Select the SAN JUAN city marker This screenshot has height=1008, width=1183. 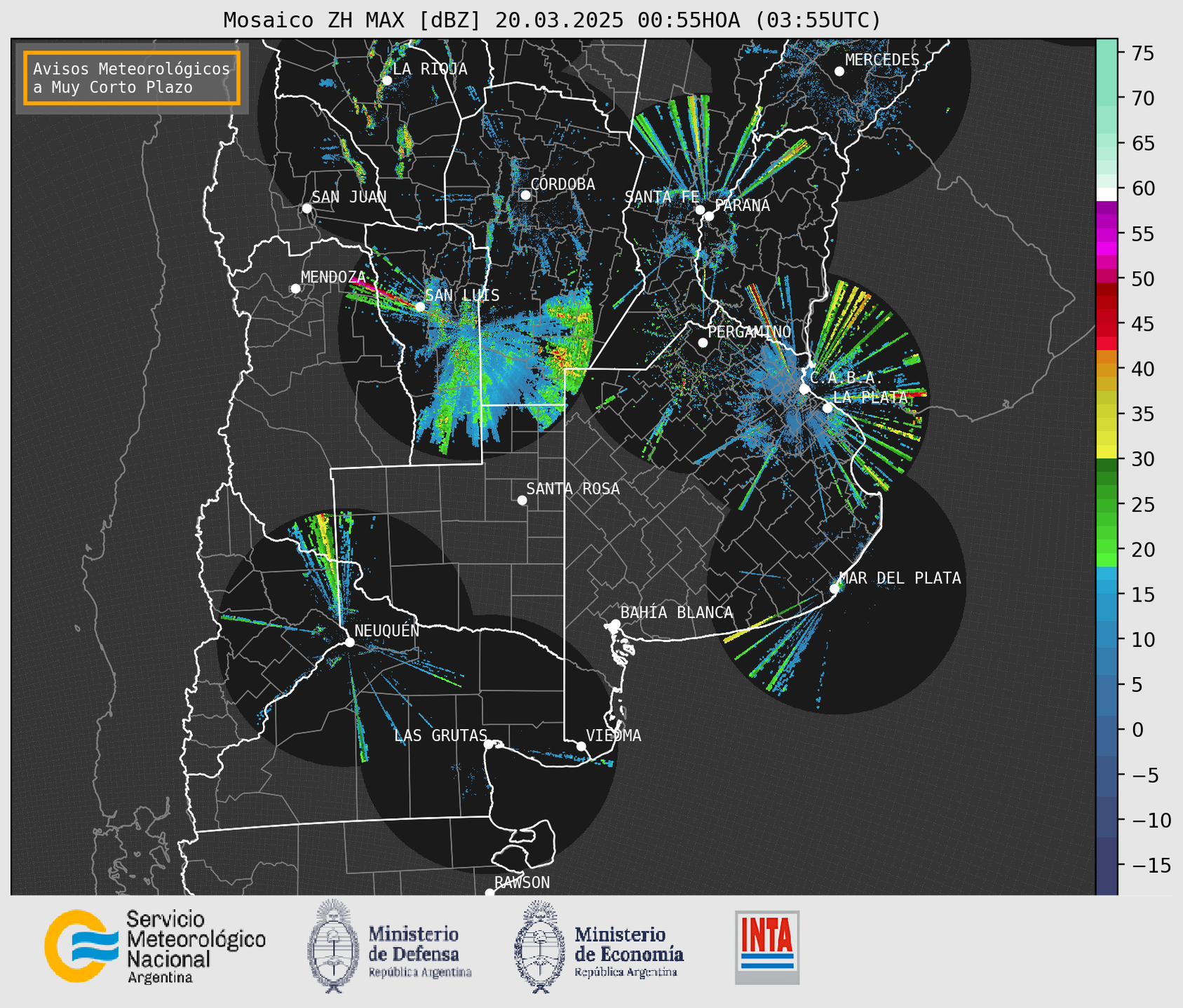tap(306, 208)
